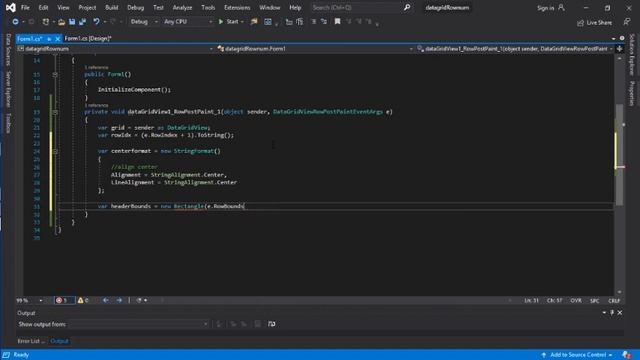Open active documents tab list dropdown
Screen dimensions: 640x360
point(613,38)
